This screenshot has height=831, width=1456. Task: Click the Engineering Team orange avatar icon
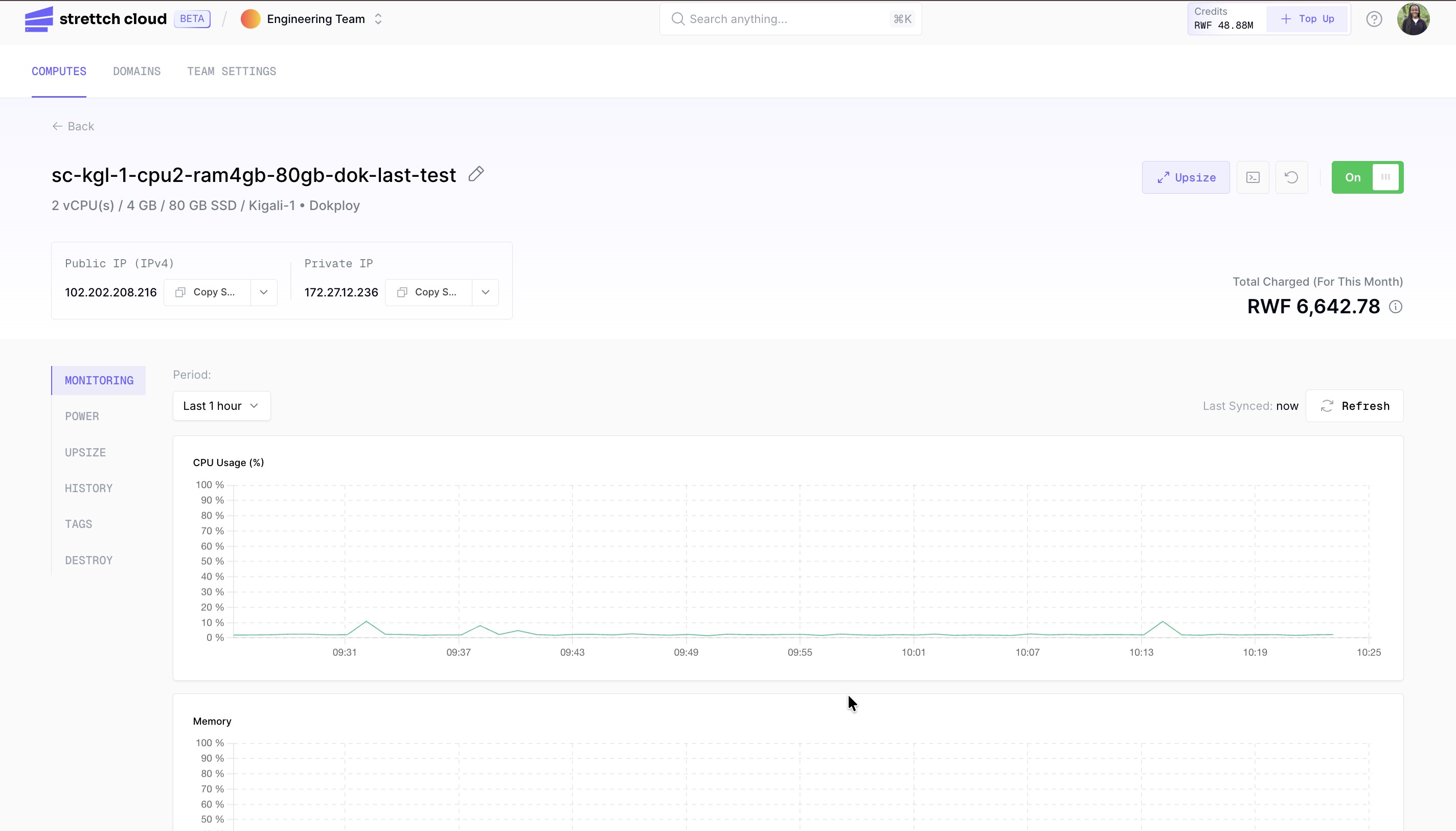tap(251, 19)
